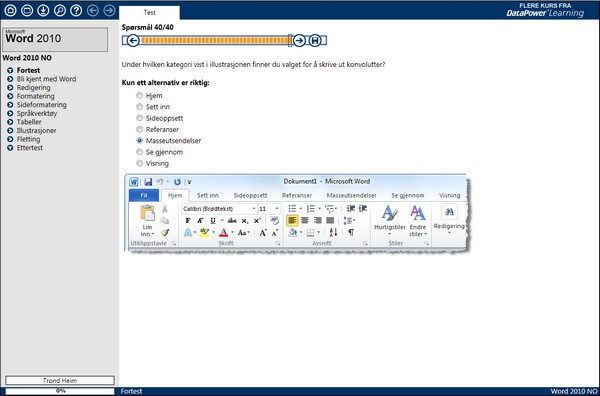Click the bulleted list icon in illustration

(x=292, y=209)
